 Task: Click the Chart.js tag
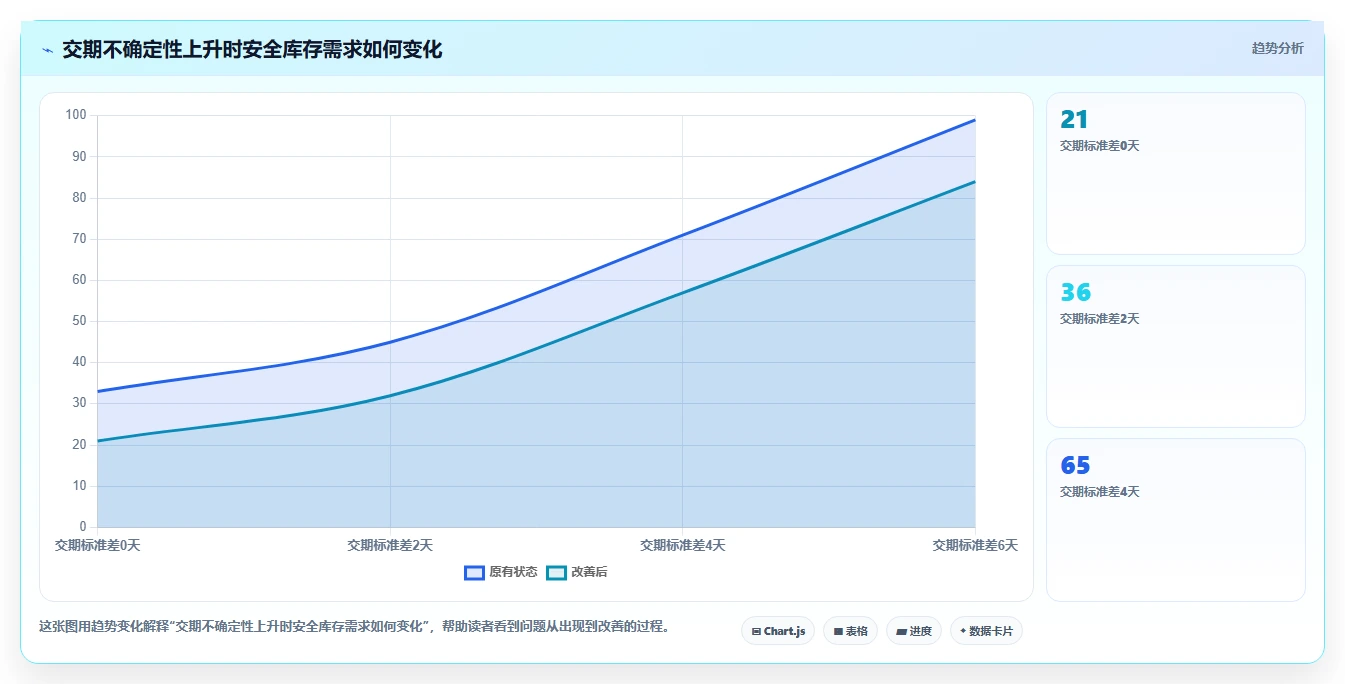778,631
